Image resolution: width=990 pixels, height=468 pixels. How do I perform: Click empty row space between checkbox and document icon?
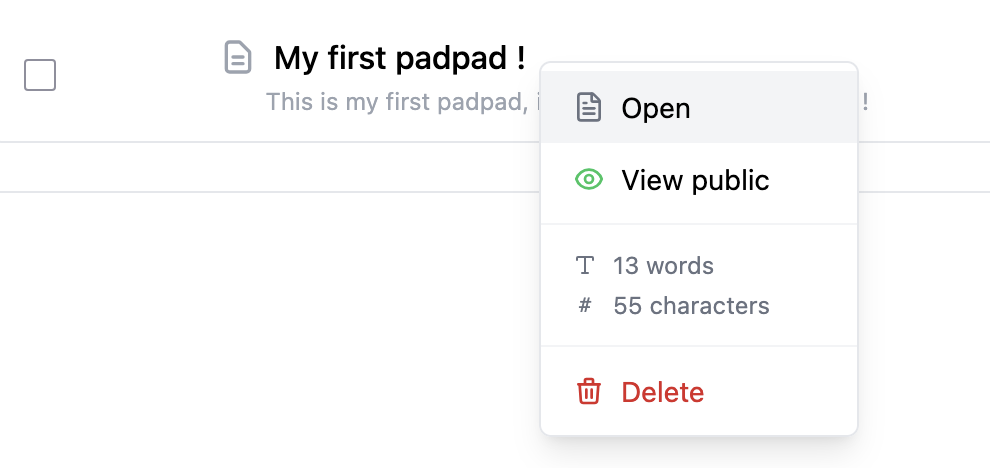140,75
